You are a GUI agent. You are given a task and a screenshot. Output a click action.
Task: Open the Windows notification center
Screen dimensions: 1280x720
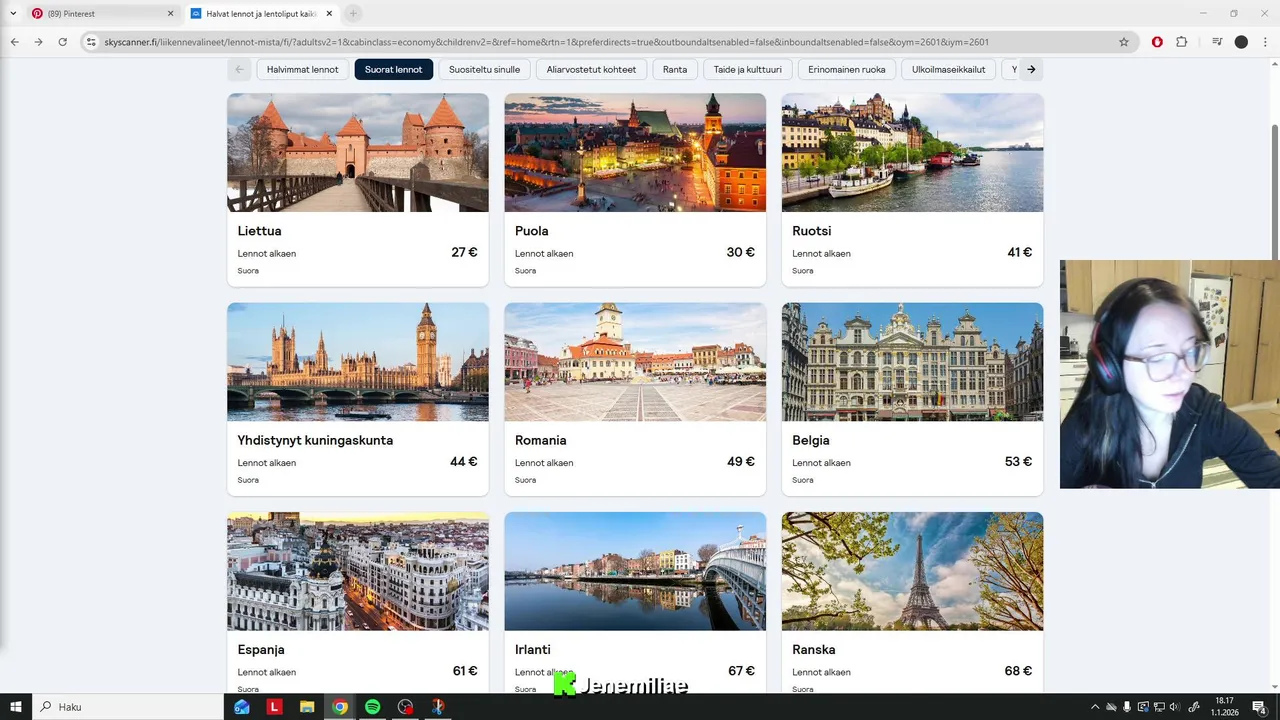1260,707
